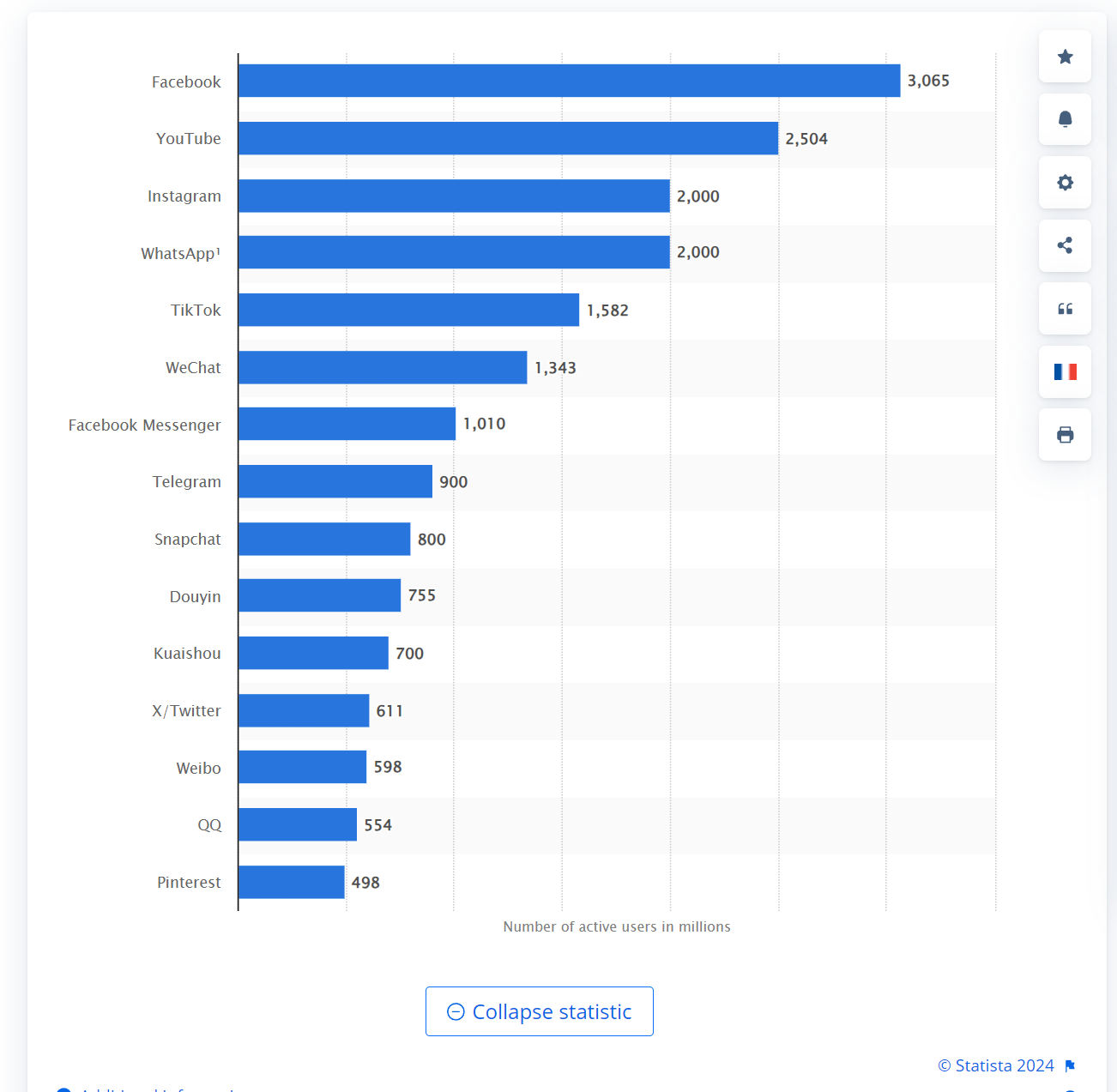Click the share statistic icon
Screen dimensions: 1117x1092
(x=1065, y=245)
